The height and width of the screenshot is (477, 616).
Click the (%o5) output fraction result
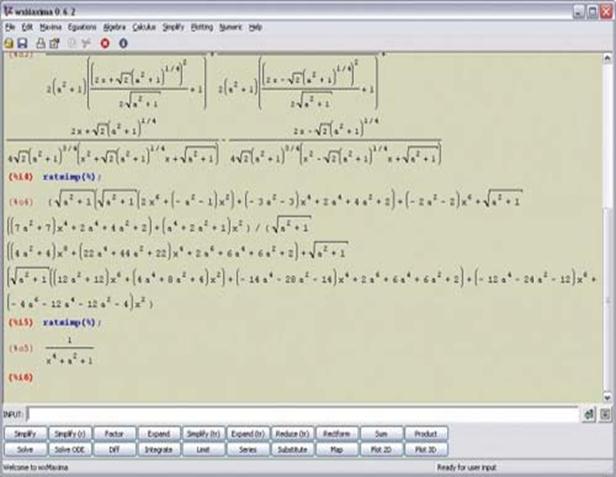(x=70, y=350)
